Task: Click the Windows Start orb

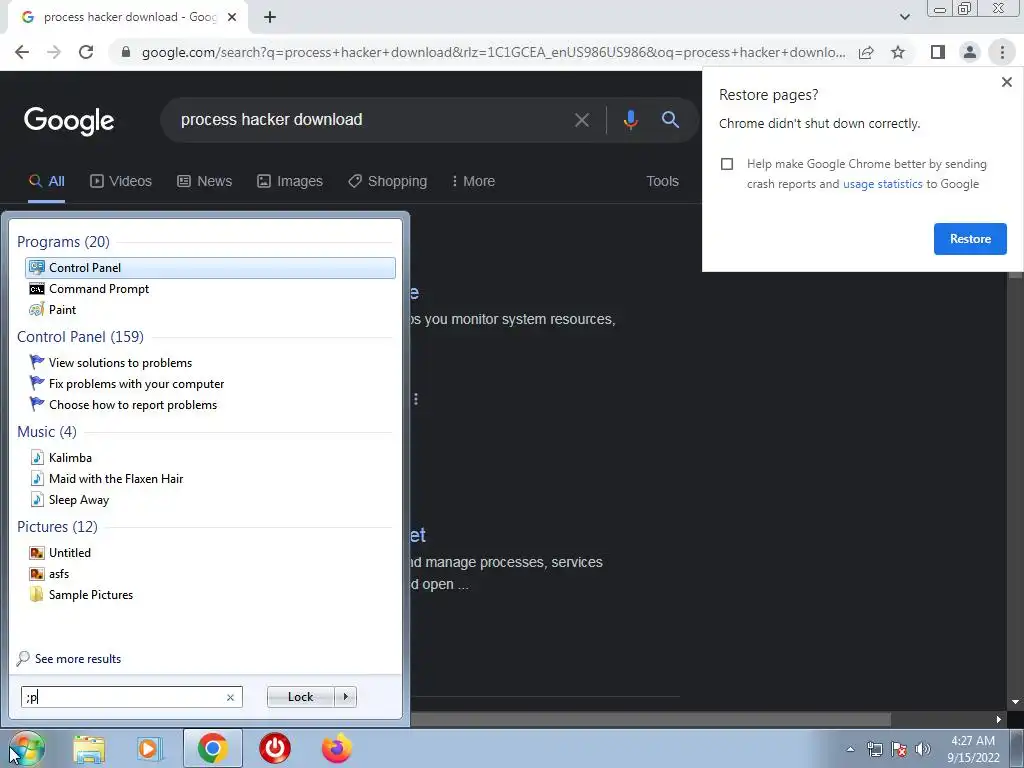Action: point(27,748)
